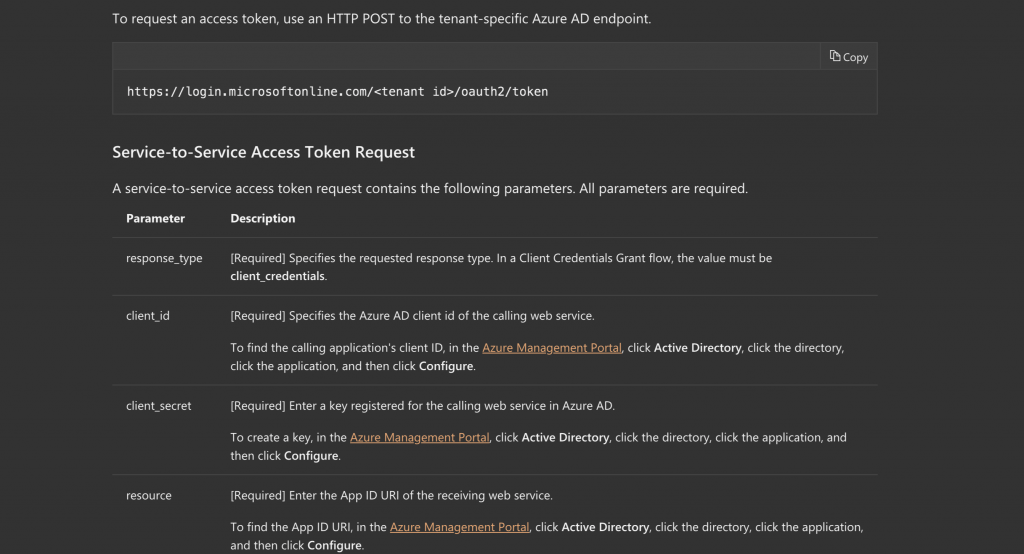Click bold Configure in client_secret description
Viewport: 1024px width, 554px height.
pos(311,456)
